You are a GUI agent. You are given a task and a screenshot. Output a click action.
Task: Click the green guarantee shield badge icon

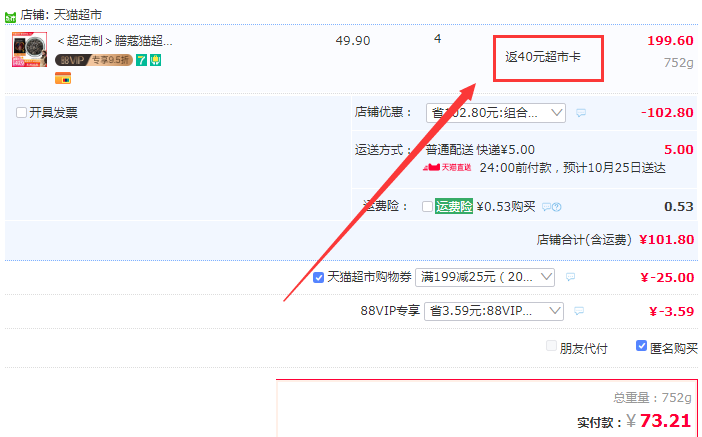click(155, 60)
